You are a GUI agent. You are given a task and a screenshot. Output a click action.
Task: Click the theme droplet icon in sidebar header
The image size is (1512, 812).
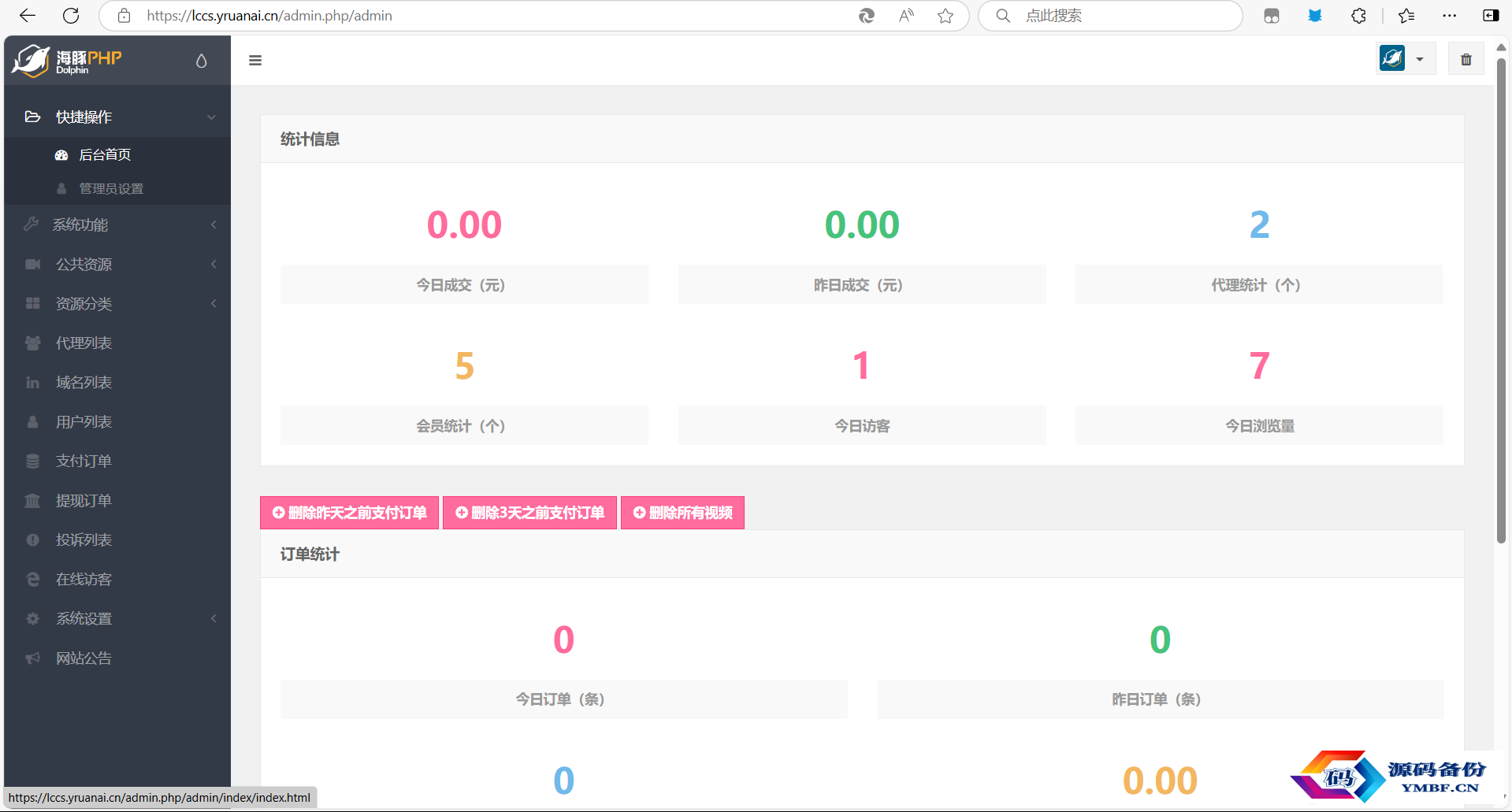(x=202, y=61)
